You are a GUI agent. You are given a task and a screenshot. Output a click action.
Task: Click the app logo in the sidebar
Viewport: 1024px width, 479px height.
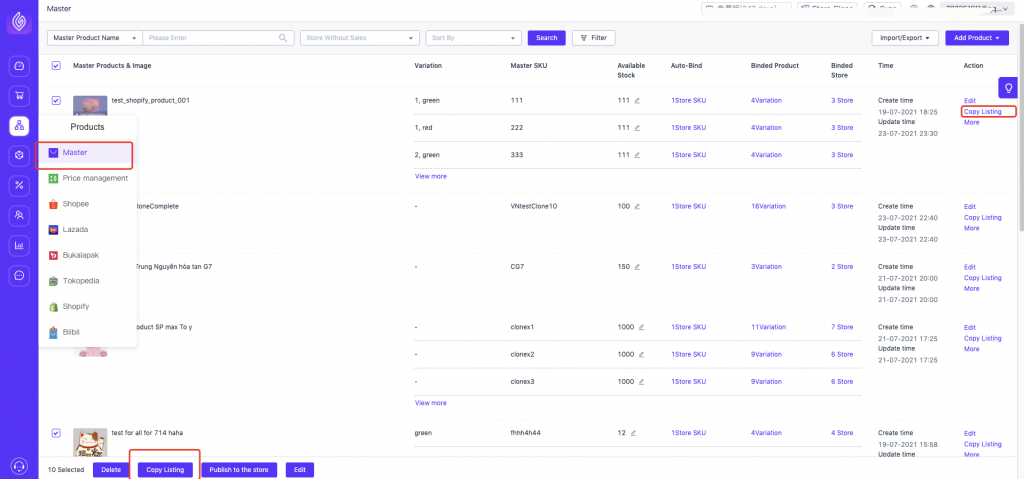[19, 23]
